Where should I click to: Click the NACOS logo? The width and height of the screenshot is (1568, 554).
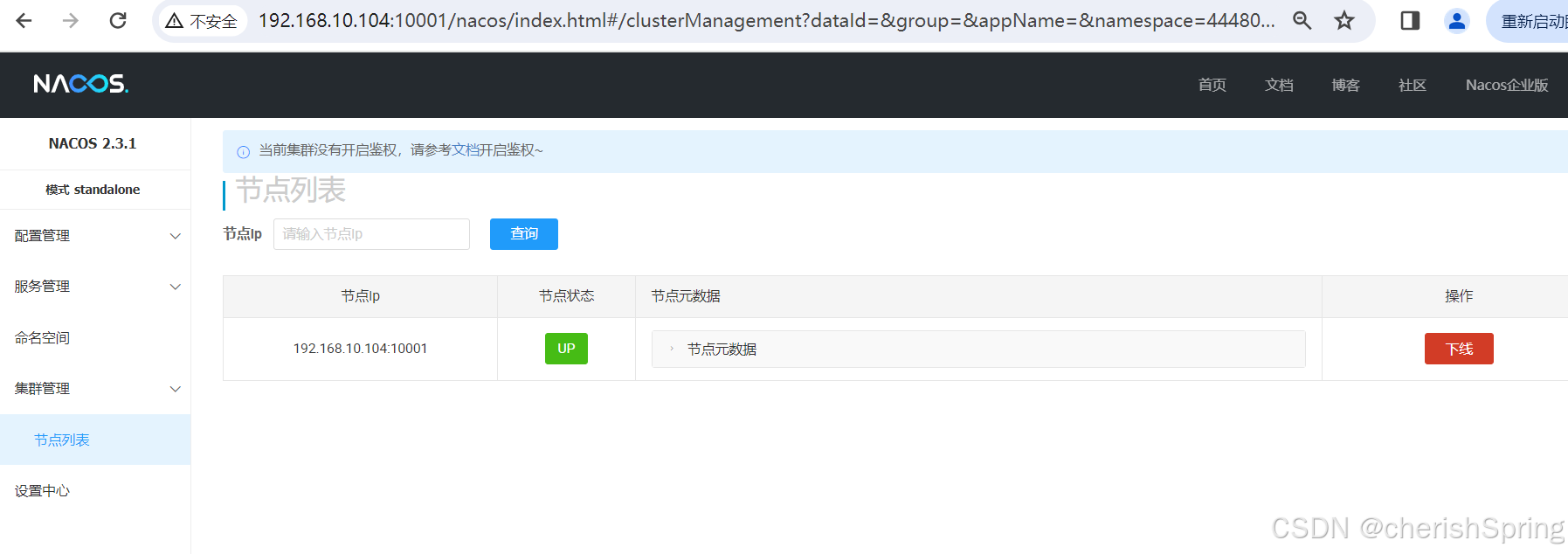pyautogui.click(x=80, y=84)
